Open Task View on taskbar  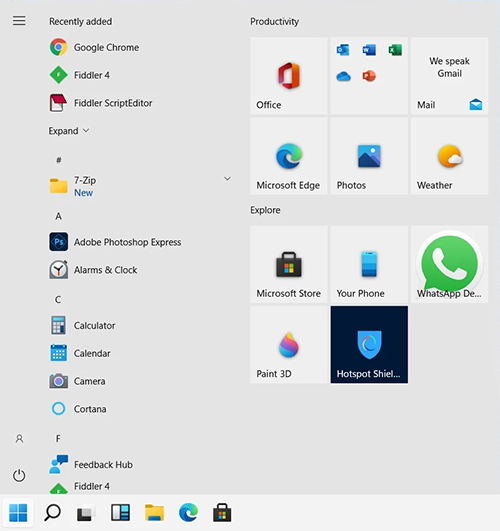coord(86,513)
